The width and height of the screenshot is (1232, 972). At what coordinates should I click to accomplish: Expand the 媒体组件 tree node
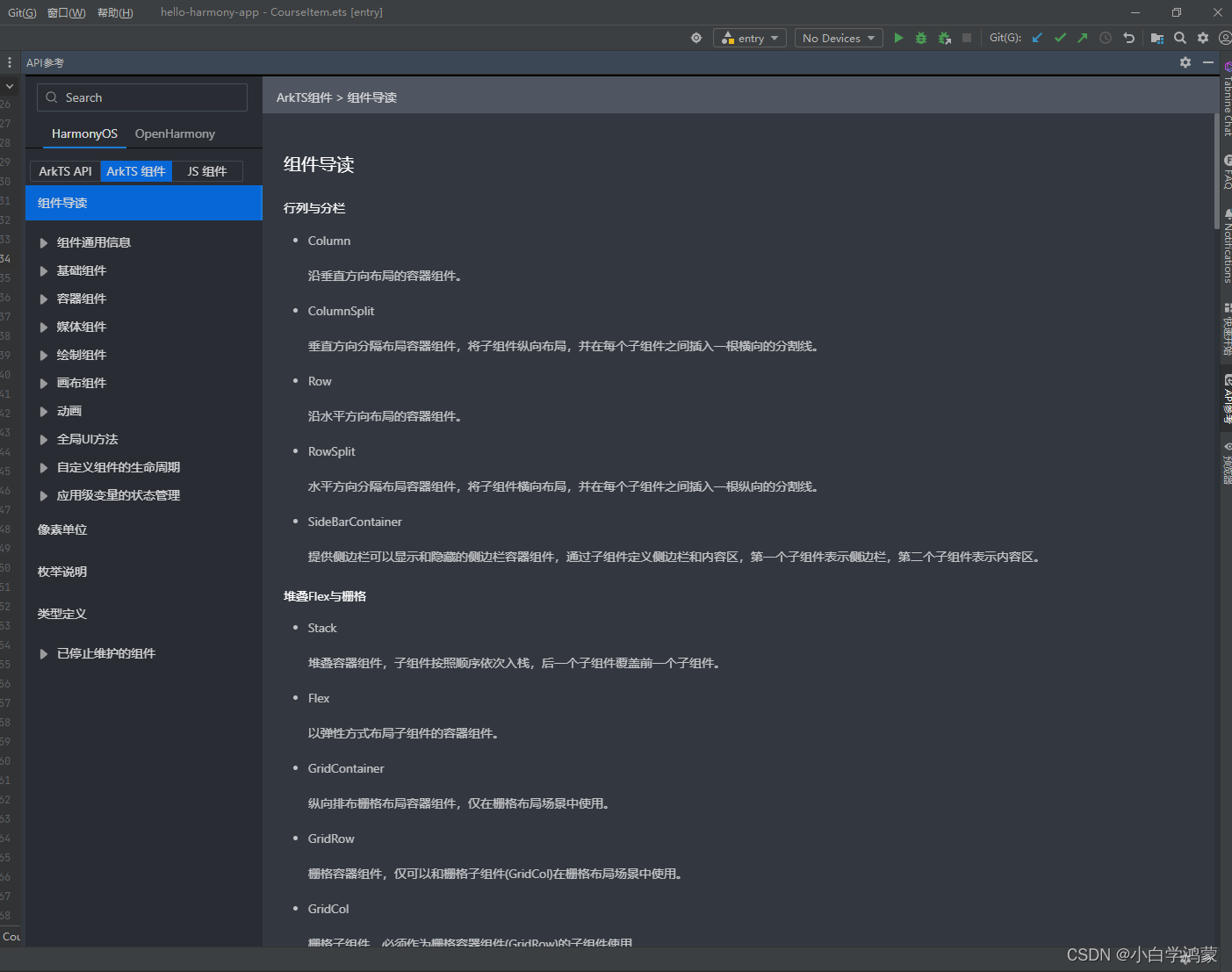pos(44,328)
